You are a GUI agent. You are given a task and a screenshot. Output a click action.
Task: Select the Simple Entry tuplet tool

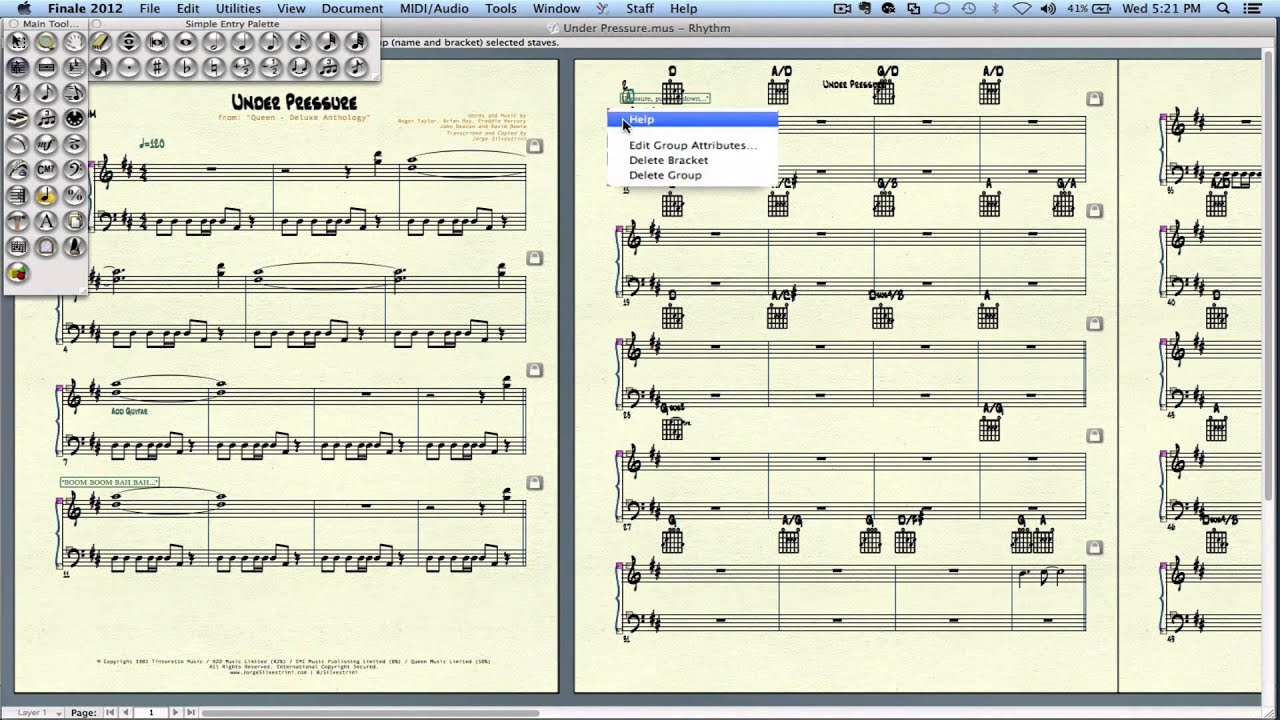point(327,68)
